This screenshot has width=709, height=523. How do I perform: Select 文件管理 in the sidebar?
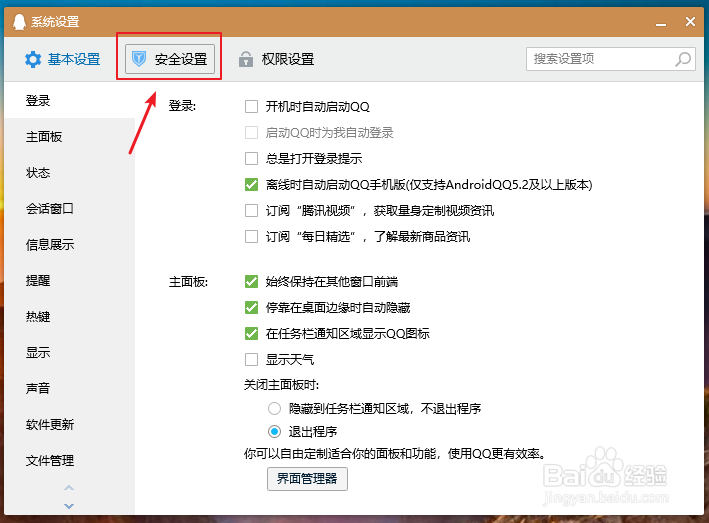point(70,461)
